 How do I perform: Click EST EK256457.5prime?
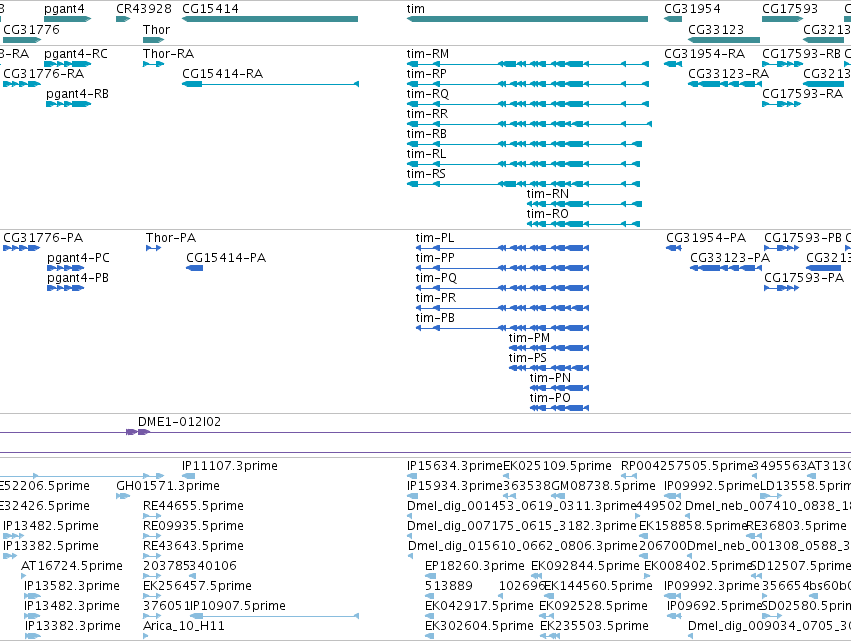click(x=152, y=596)
